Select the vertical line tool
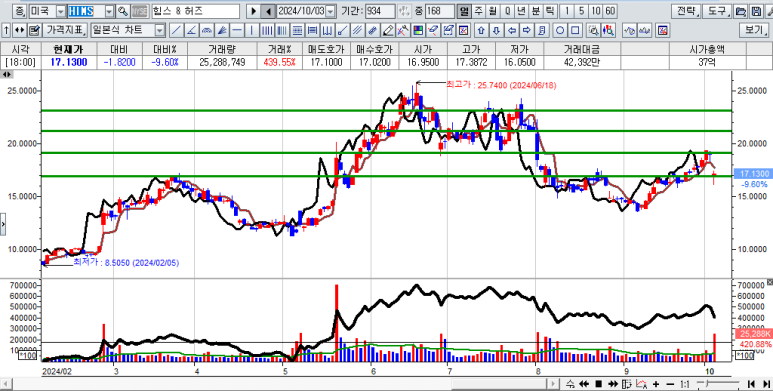This screenshot has height=391, width=773. pos(252,31)
